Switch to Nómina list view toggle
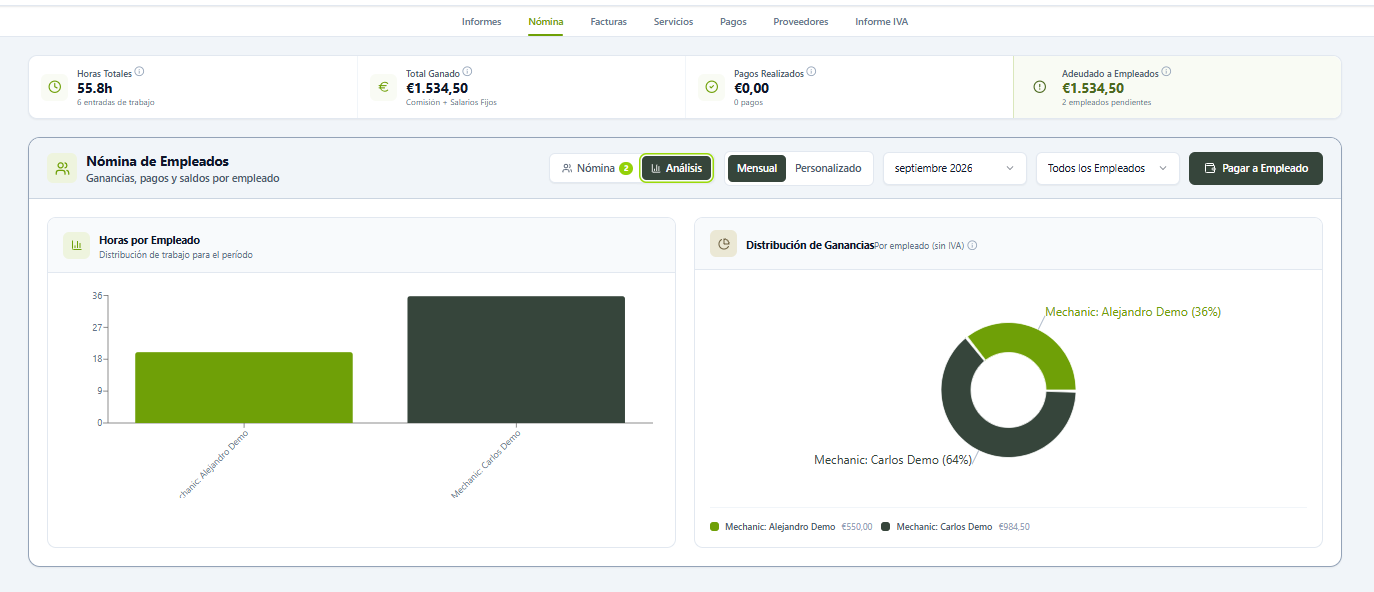The height and width of the screenshot is (592, 1374). click(597, 168)
